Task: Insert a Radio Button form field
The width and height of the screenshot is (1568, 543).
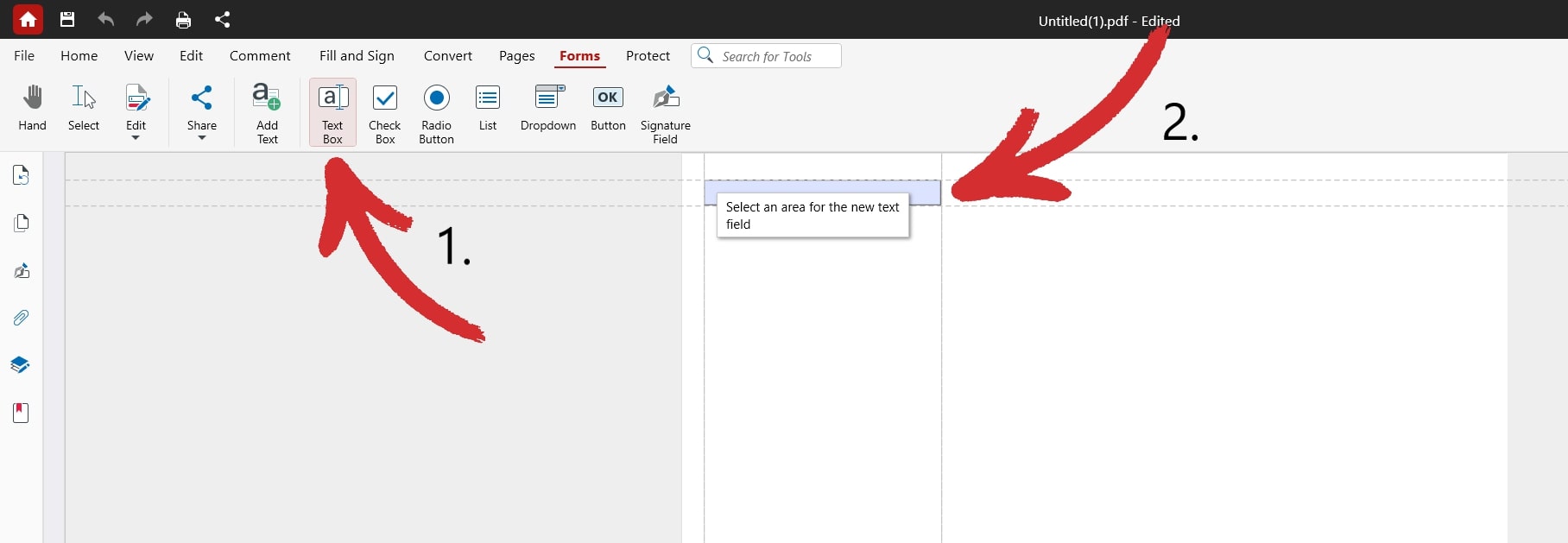Action: [436, 112]
